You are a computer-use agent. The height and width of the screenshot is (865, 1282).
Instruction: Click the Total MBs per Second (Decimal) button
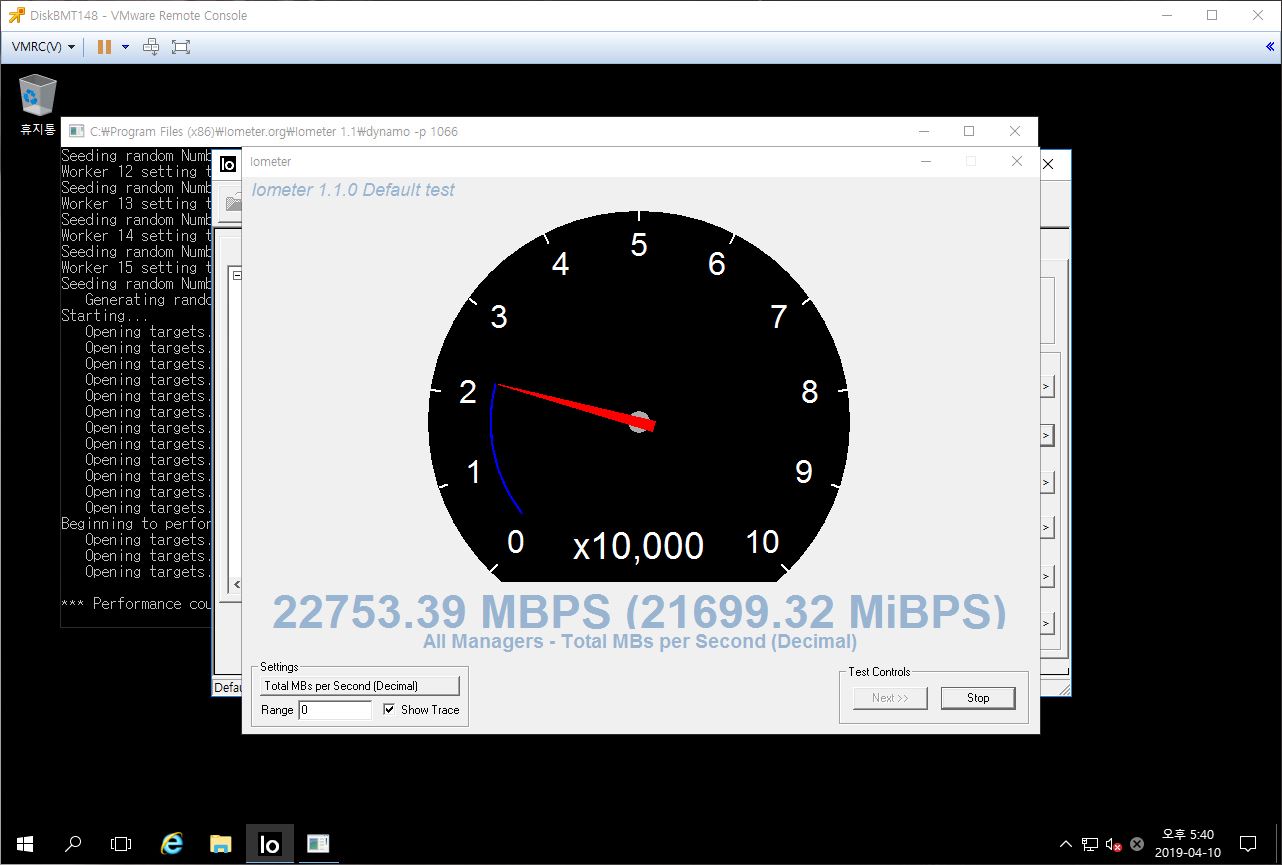pos(360,685)
